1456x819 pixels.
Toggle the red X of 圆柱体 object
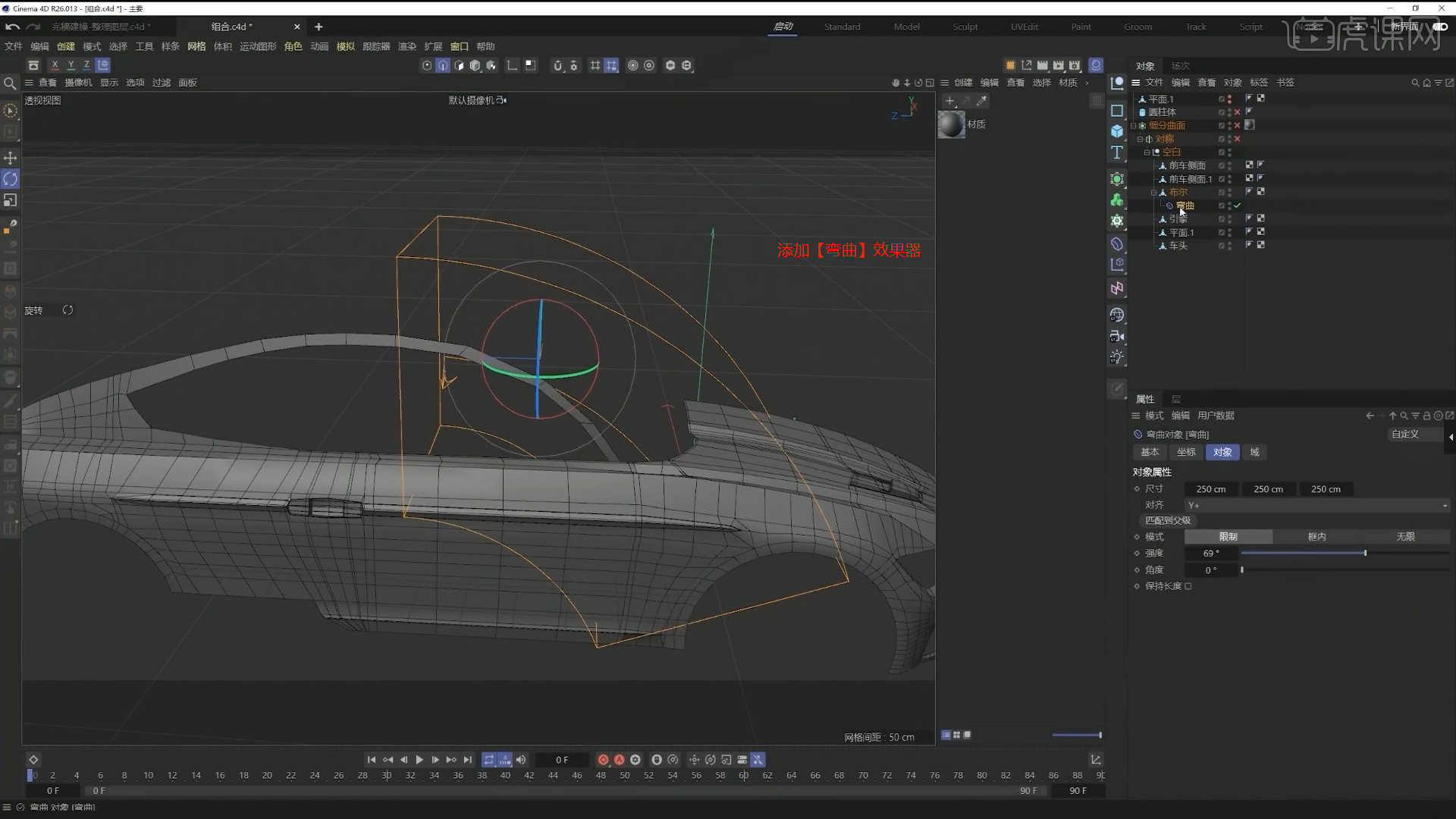point(1238,112)
